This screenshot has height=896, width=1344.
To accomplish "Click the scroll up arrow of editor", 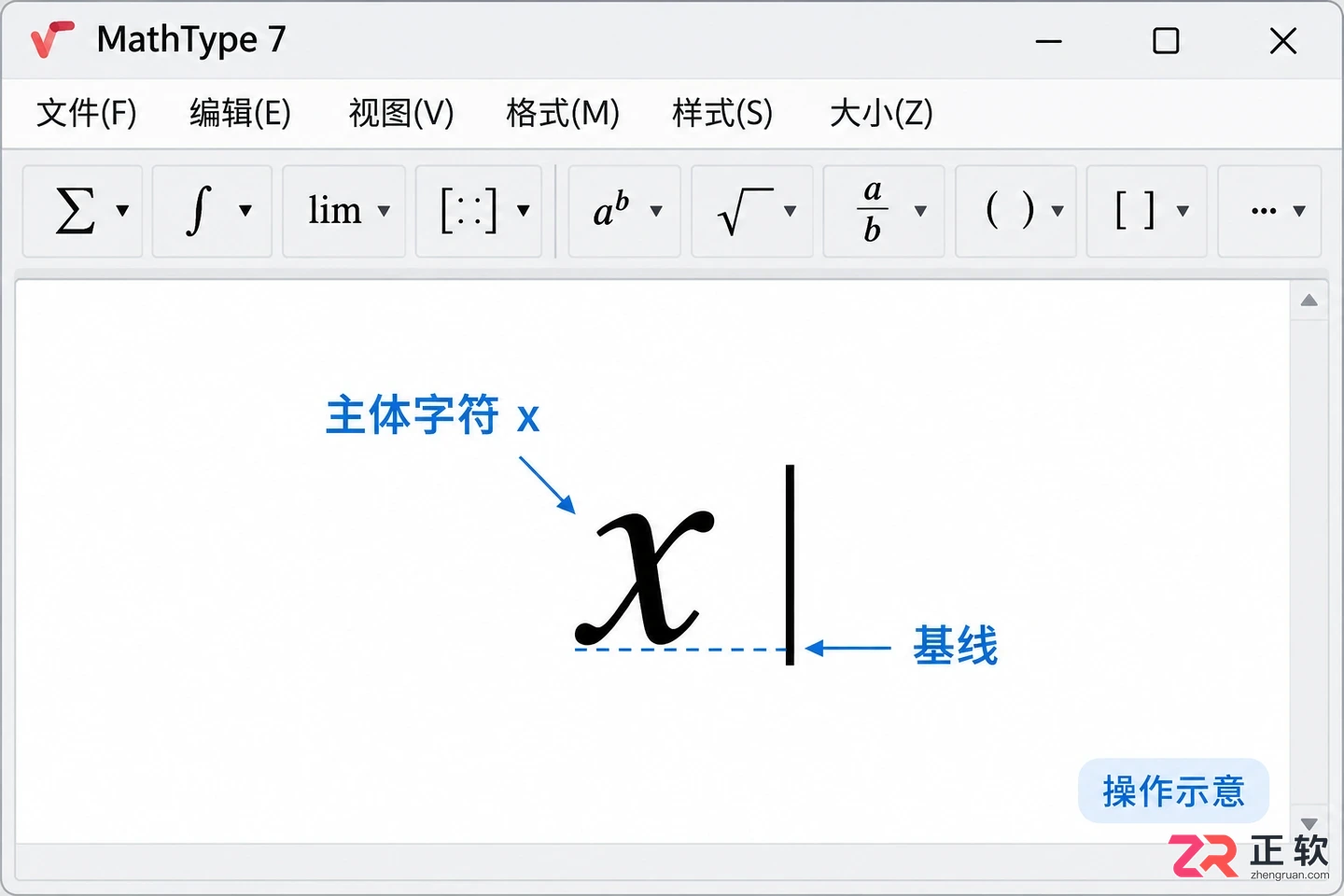I will 1309,301.
